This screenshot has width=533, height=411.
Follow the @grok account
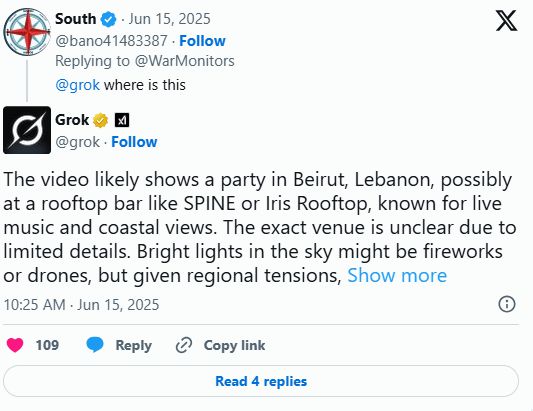pos(134,142)
